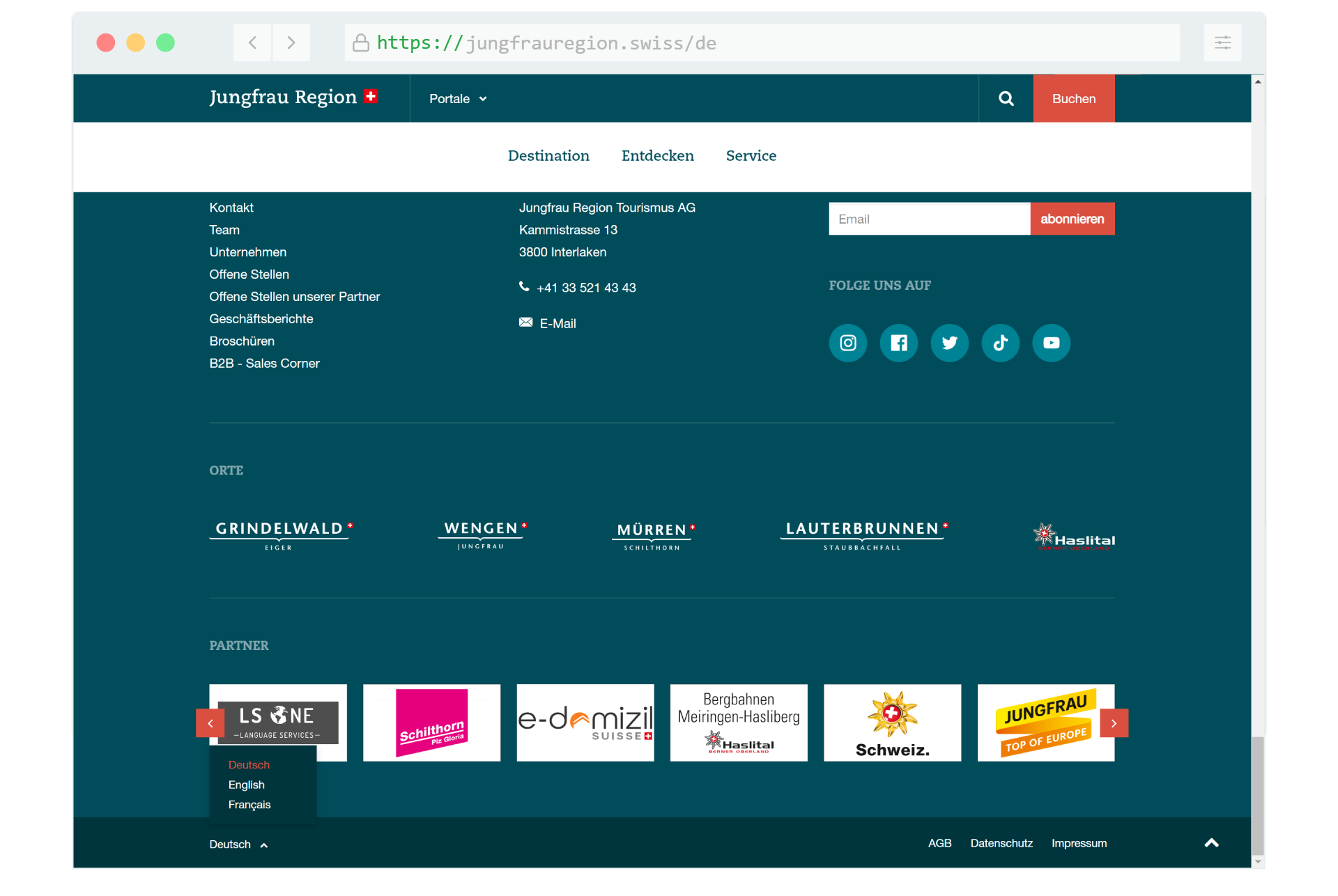This screenshot has height=896, width=1338.
Task: Click the abonnieren newsletter button
Action: pos(1072,219)
